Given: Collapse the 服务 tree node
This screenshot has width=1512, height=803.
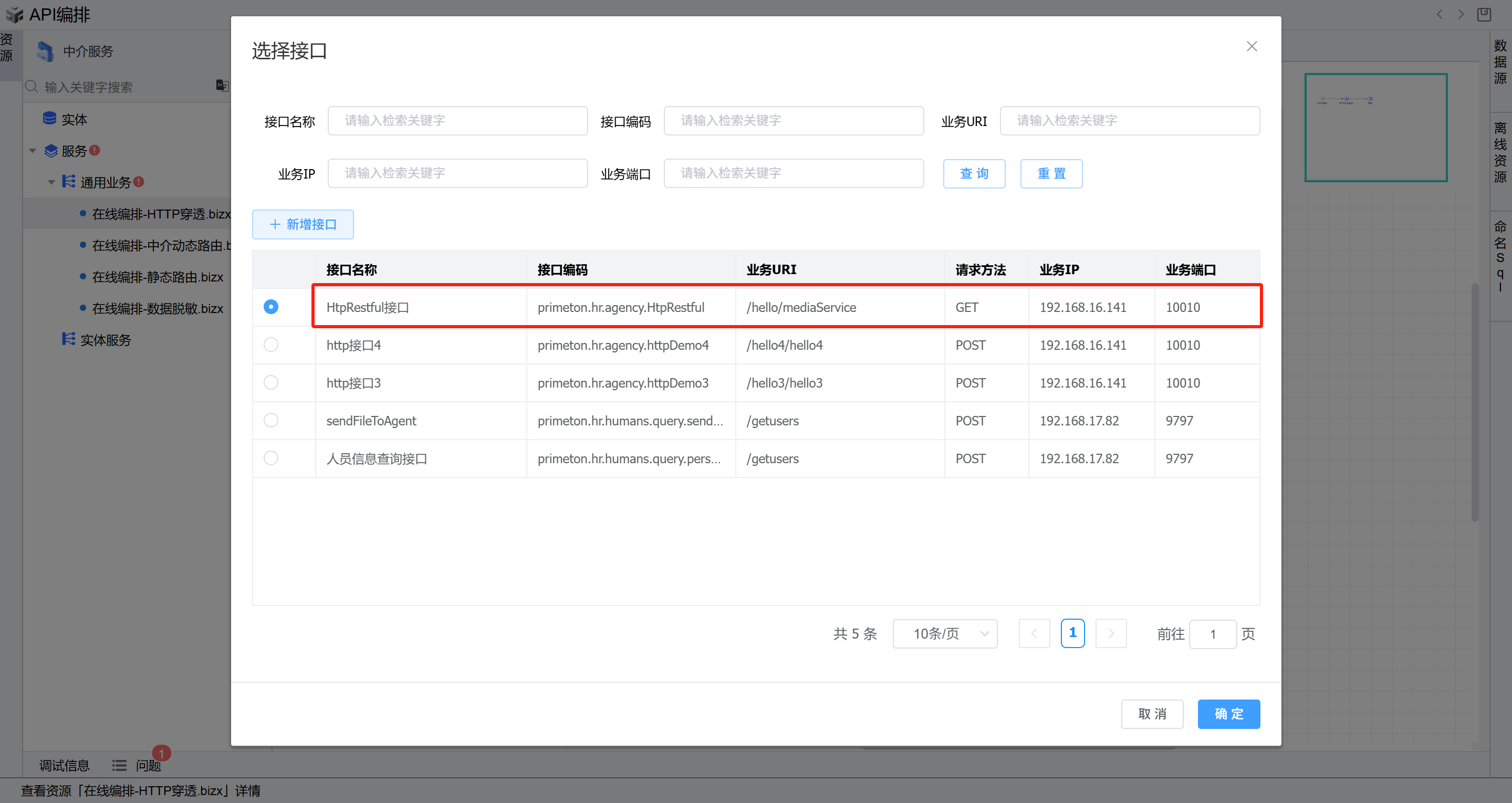Looking at the screenshot, I should [x=33, y=151].
